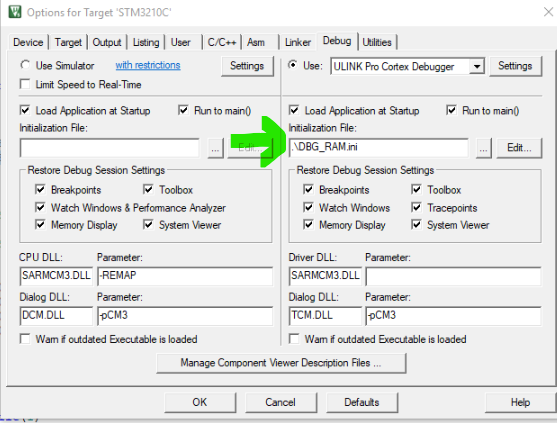
Task: Click the CPU DLL field SARMCM3.DLL
Action: 56,276
